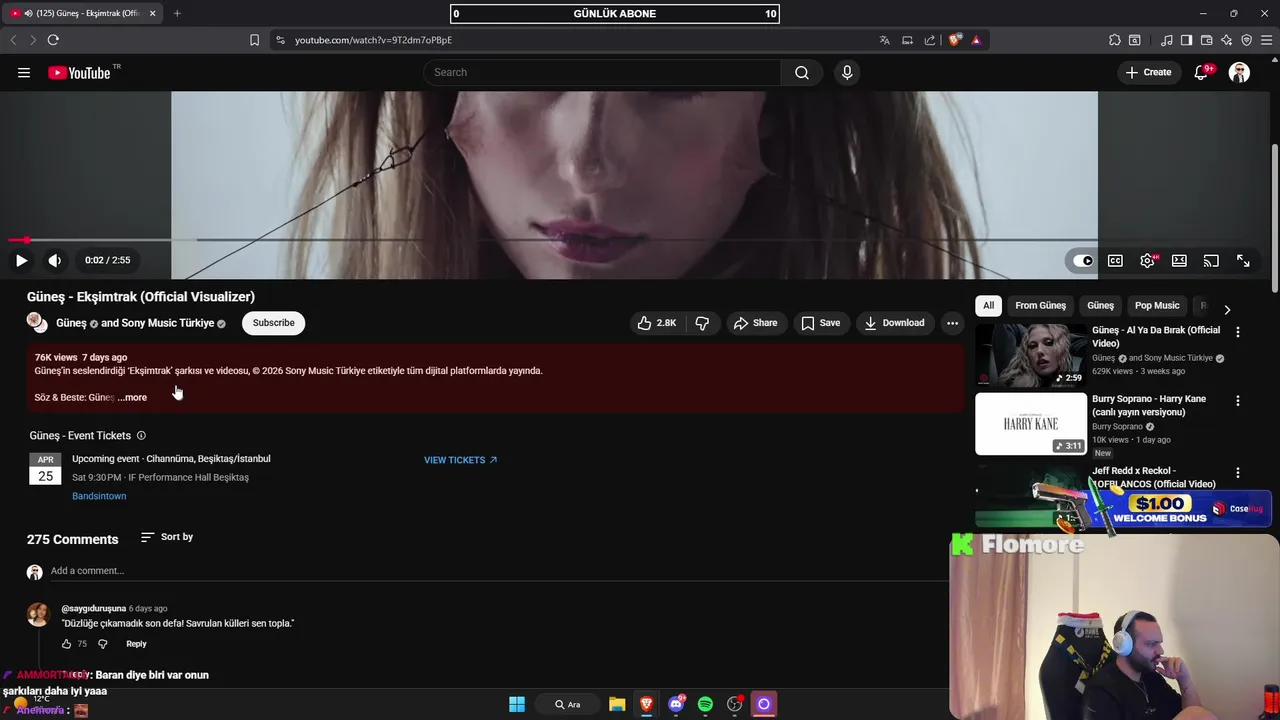This screenshot has width=1280, height=720.
Task: Select the All filter chip
Action: 988,306
